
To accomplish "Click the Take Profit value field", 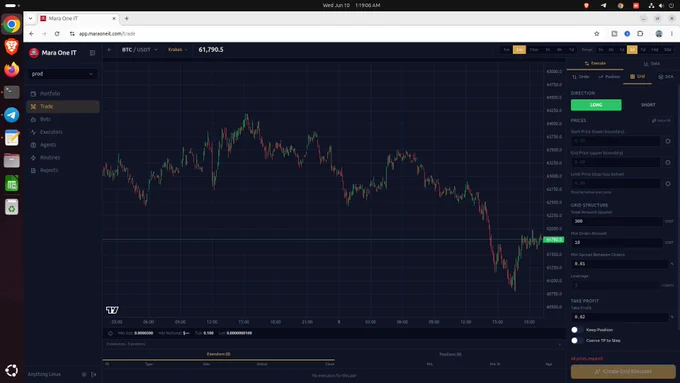I will 619,317.
